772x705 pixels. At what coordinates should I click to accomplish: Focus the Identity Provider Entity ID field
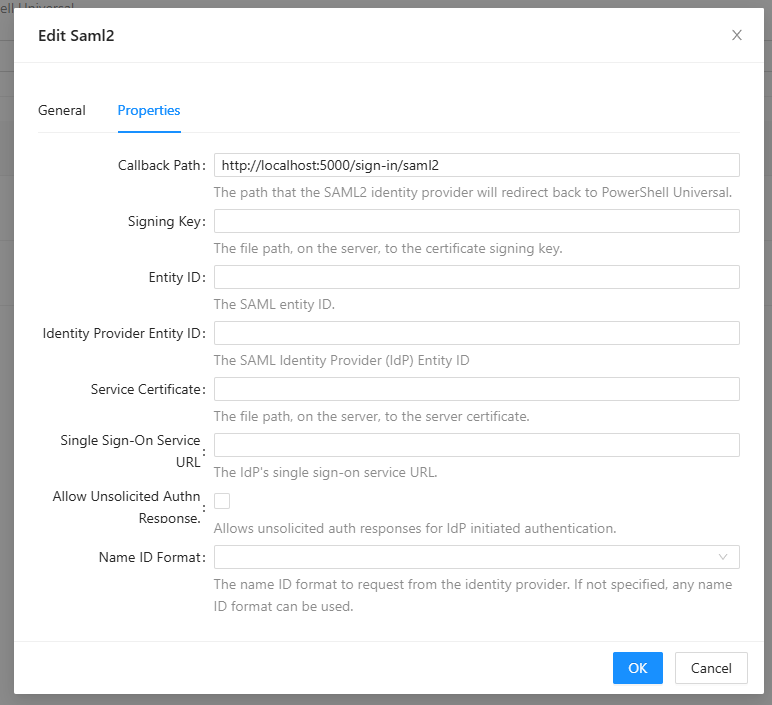(476, 333)
